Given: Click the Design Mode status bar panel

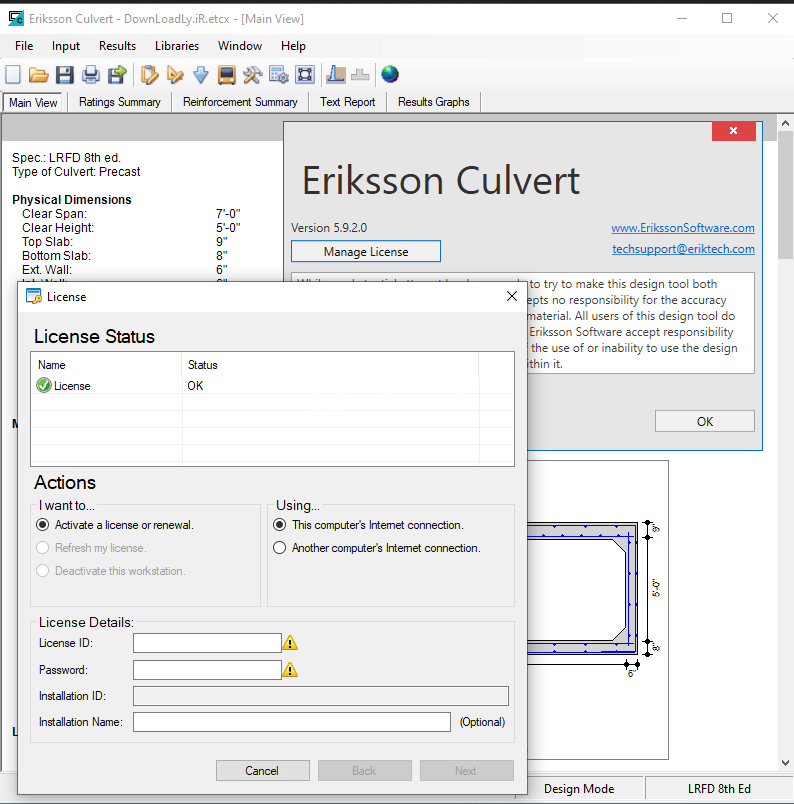Looking at the screenshot, I should 579,789.
